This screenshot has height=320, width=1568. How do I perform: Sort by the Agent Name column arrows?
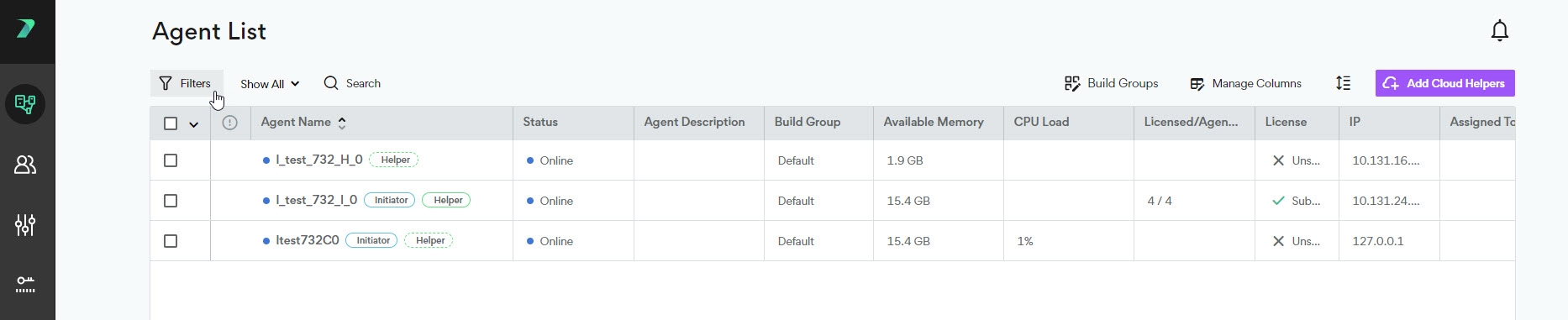[342, 123]
